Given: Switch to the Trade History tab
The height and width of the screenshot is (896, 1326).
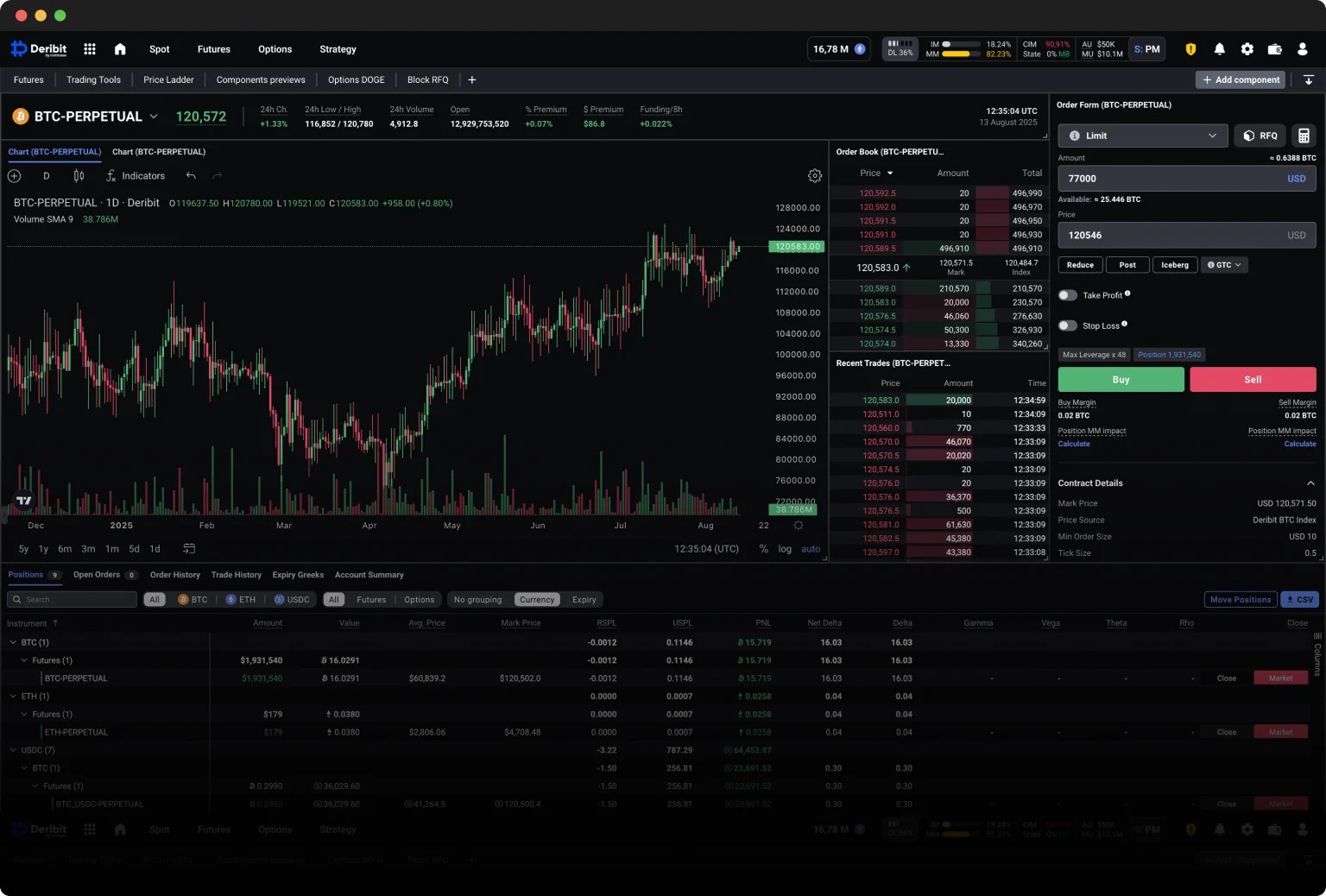Looking at the screenshot, I should 236,575.
